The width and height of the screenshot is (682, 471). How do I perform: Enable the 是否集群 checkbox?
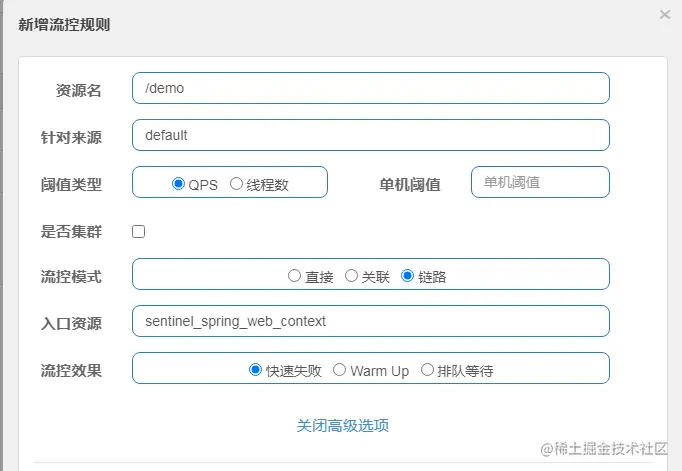(139, 231)
